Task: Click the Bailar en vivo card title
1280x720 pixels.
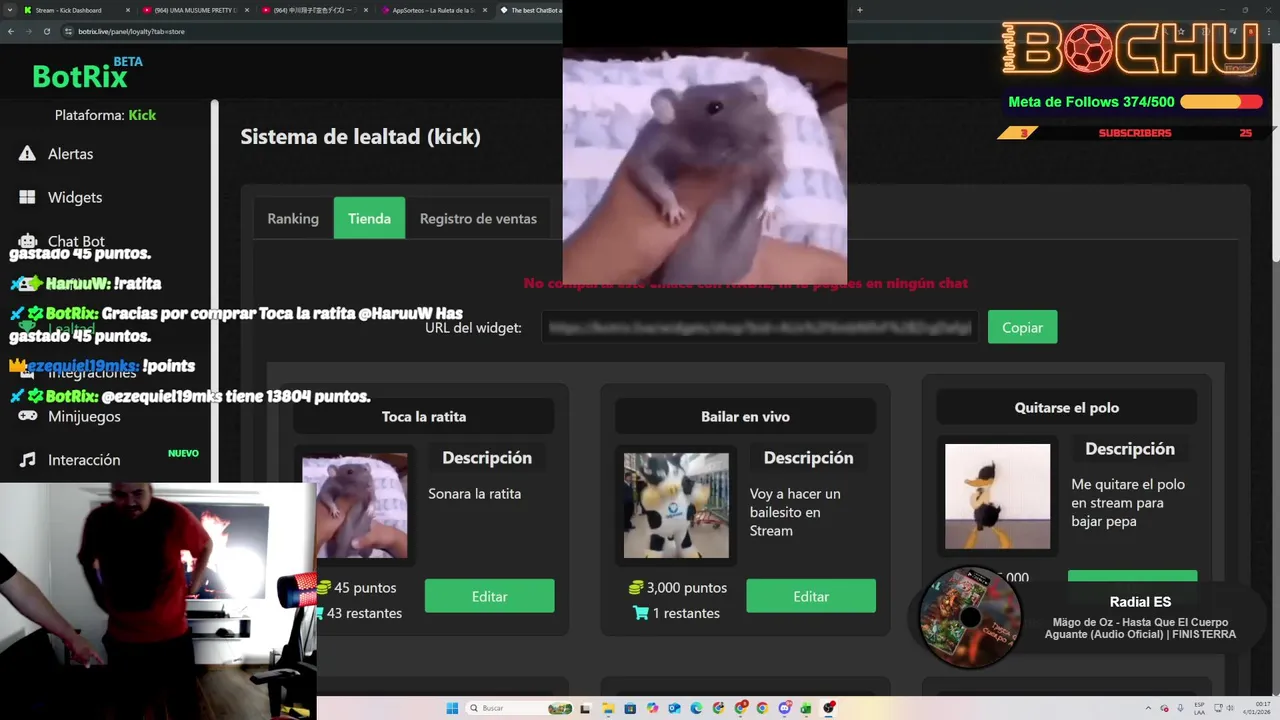Action: (745, 416)
